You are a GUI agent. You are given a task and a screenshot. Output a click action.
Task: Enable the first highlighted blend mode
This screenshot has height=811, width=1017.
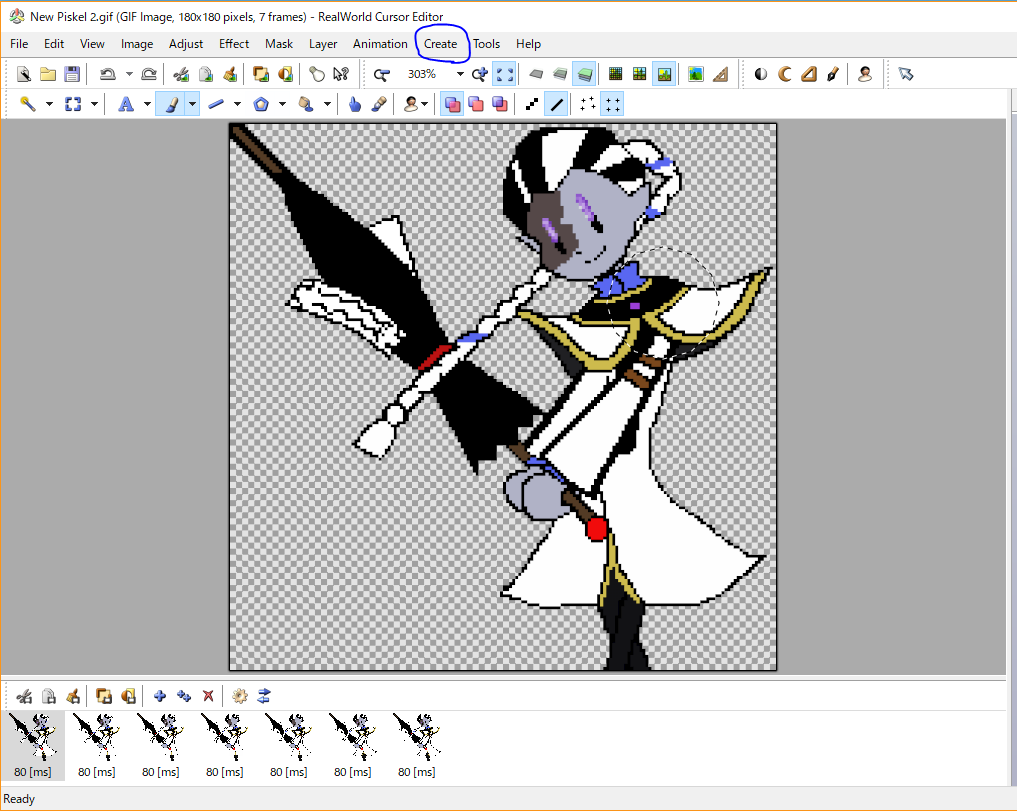(452, 104)
